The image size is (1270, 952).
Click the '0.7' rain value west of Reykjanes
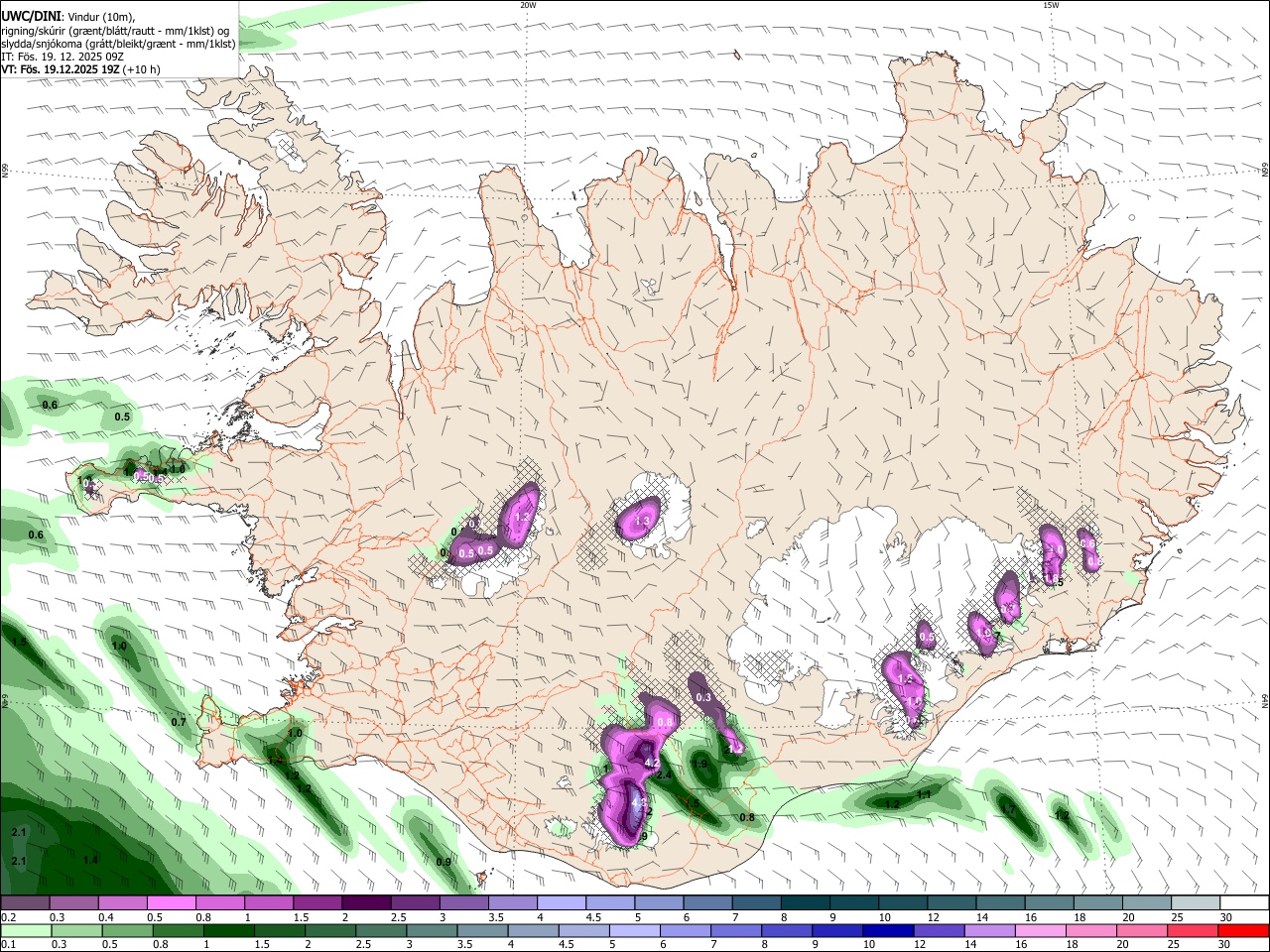pyautogui.click(x=179, y=722)
